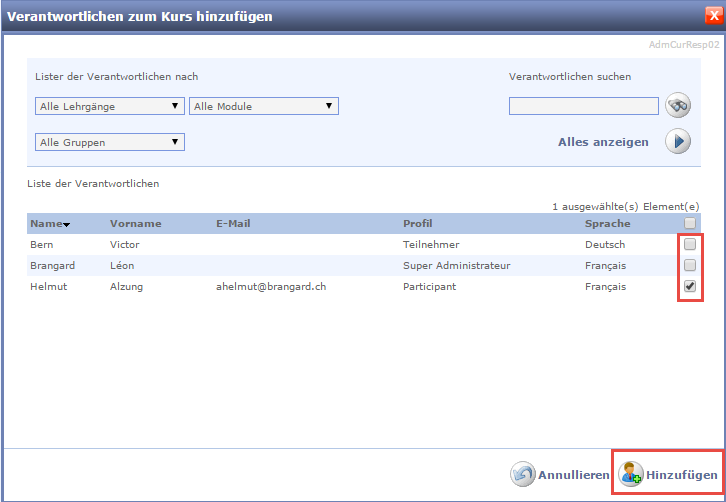Check the box for Victor Bern
Screen dimensions: 726x502
coord(690,245)
